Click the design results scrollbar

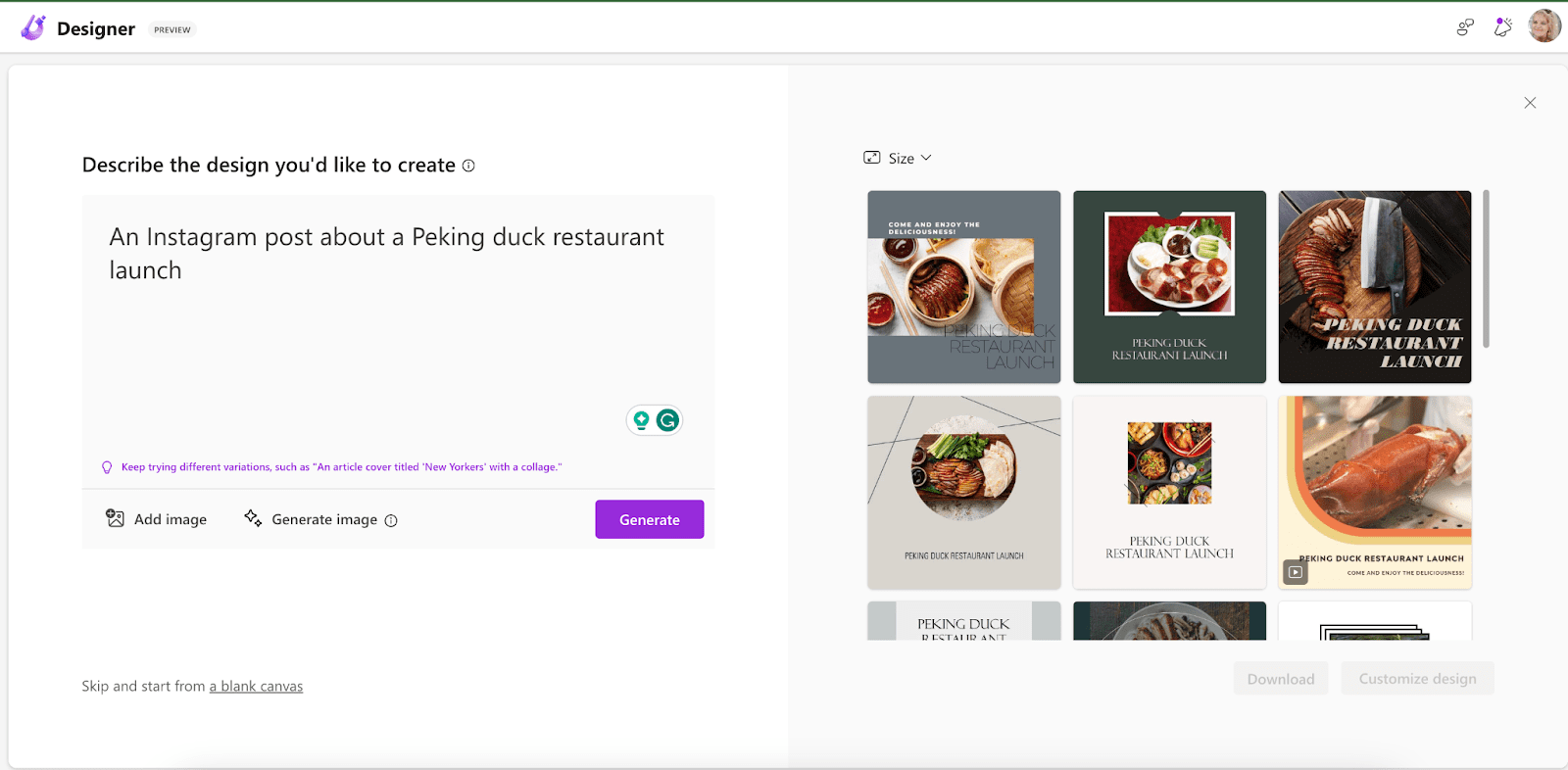click(1486, 269)
